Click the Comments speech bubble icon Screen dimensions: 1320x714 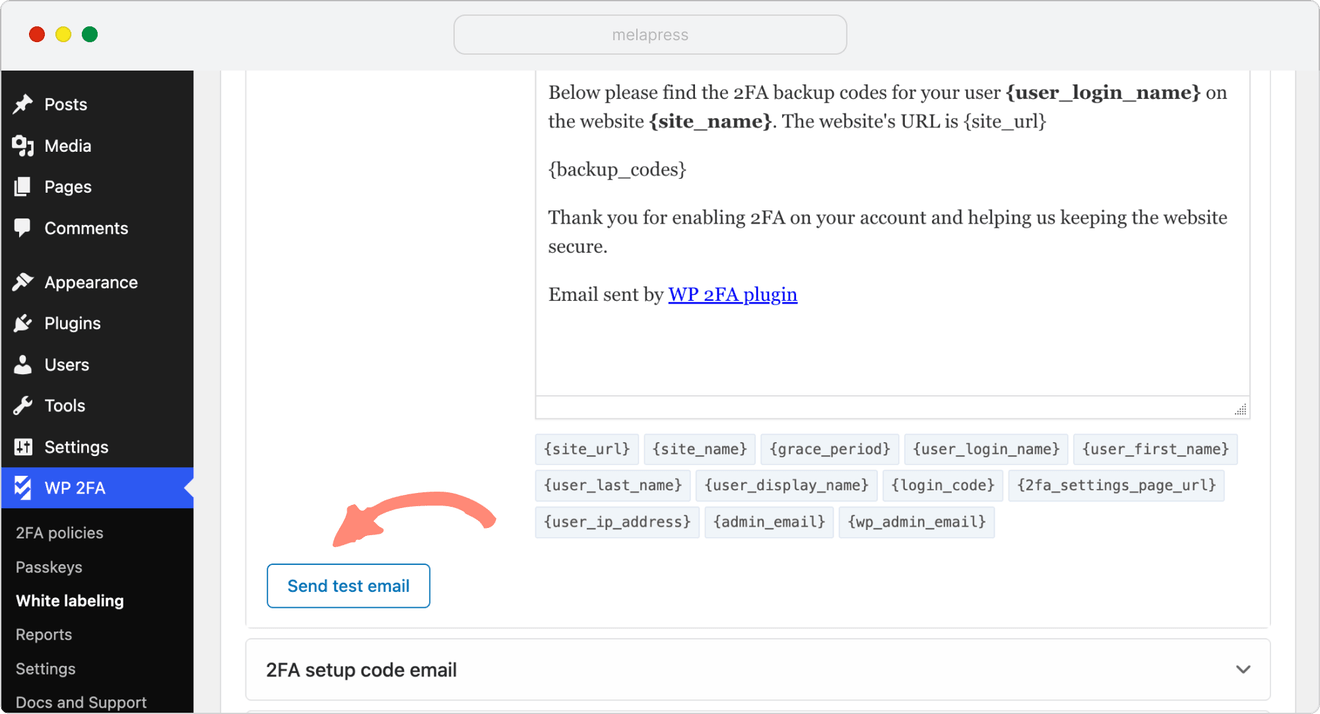click(23, 228)
